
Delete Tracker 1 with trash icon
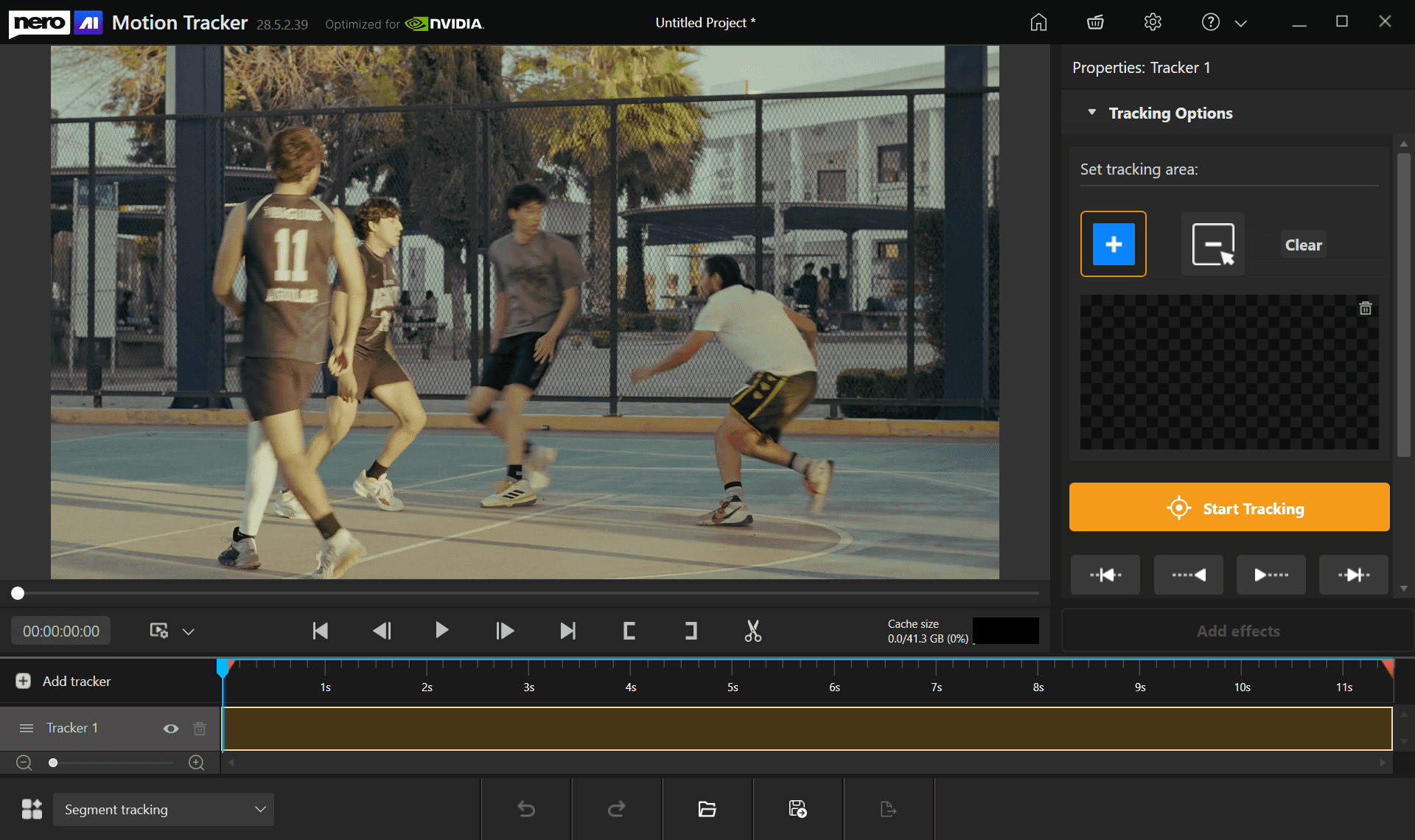tap(200, 729)
